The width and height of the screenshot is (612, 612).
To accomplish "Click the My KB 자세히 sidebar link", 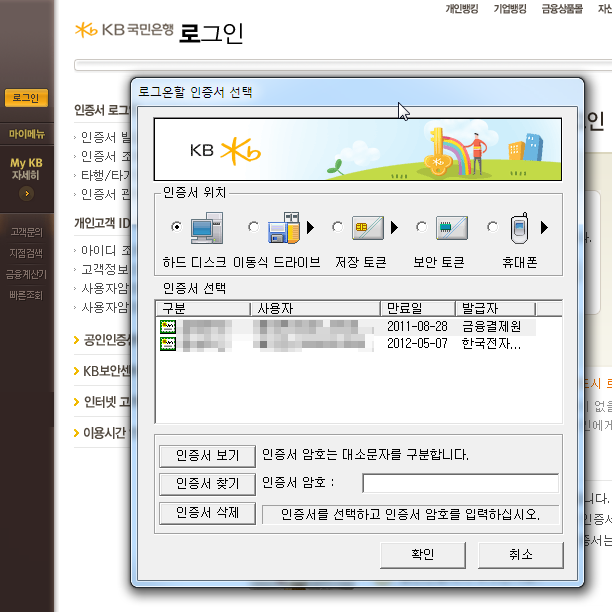I will click(27, 169).
